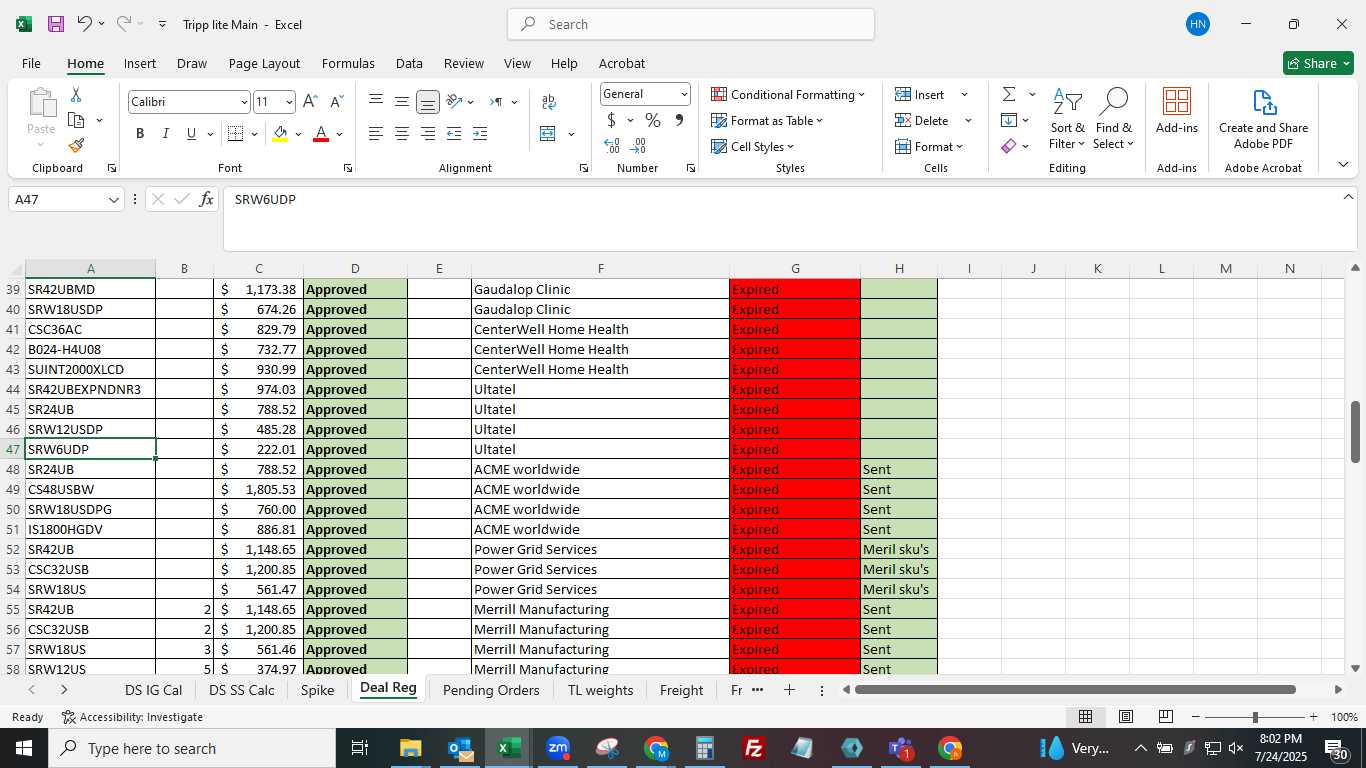1366x768 pixels.
Task: Undo the last action
Action: click(x=85, y=24)
